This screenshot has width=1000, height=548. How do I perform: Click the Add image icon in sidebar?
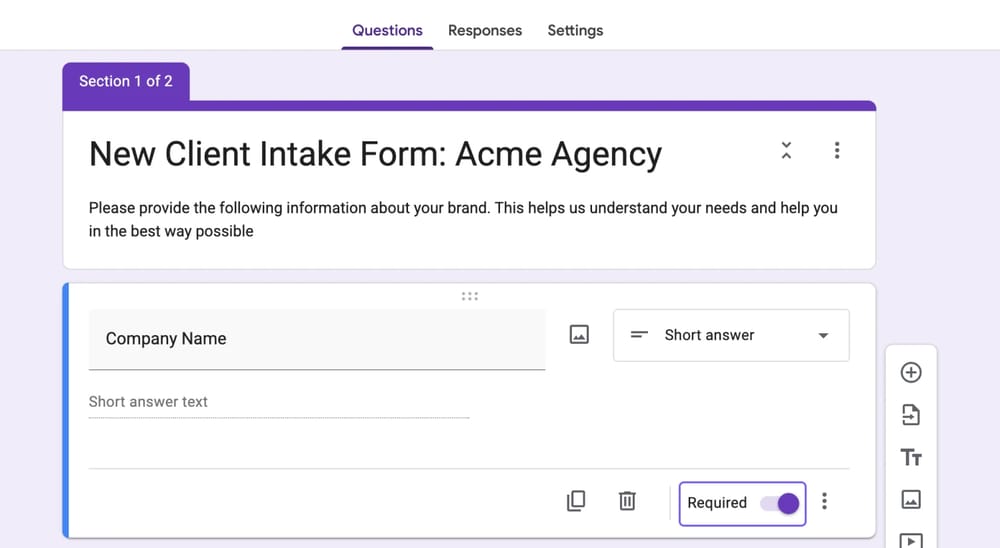910,499
